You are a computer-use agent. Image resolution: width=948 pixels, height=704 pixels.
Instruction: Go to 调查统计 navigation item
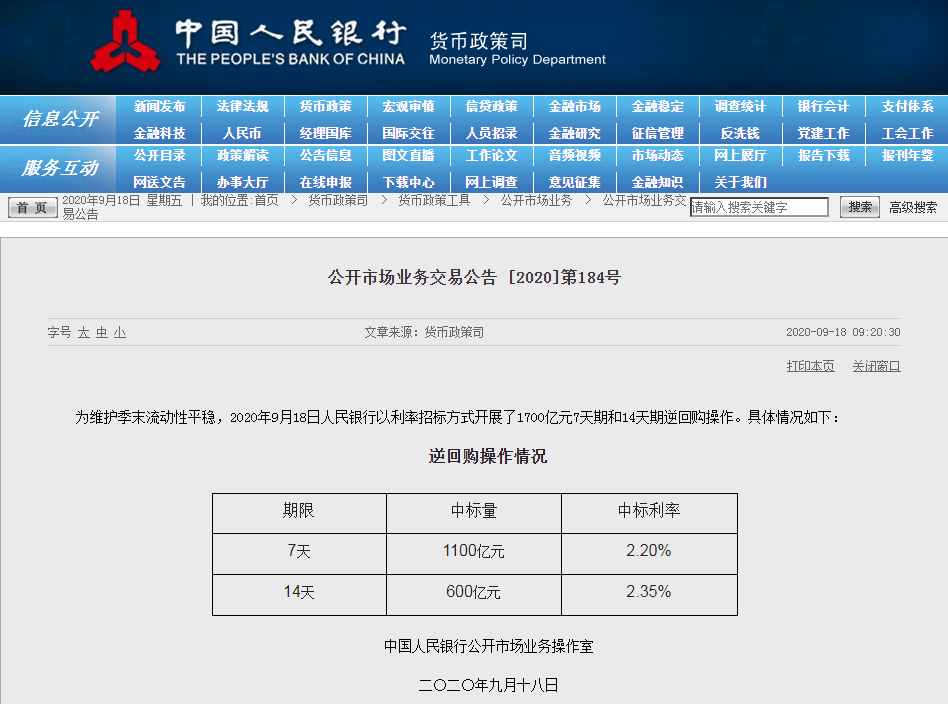click(740, 107)
